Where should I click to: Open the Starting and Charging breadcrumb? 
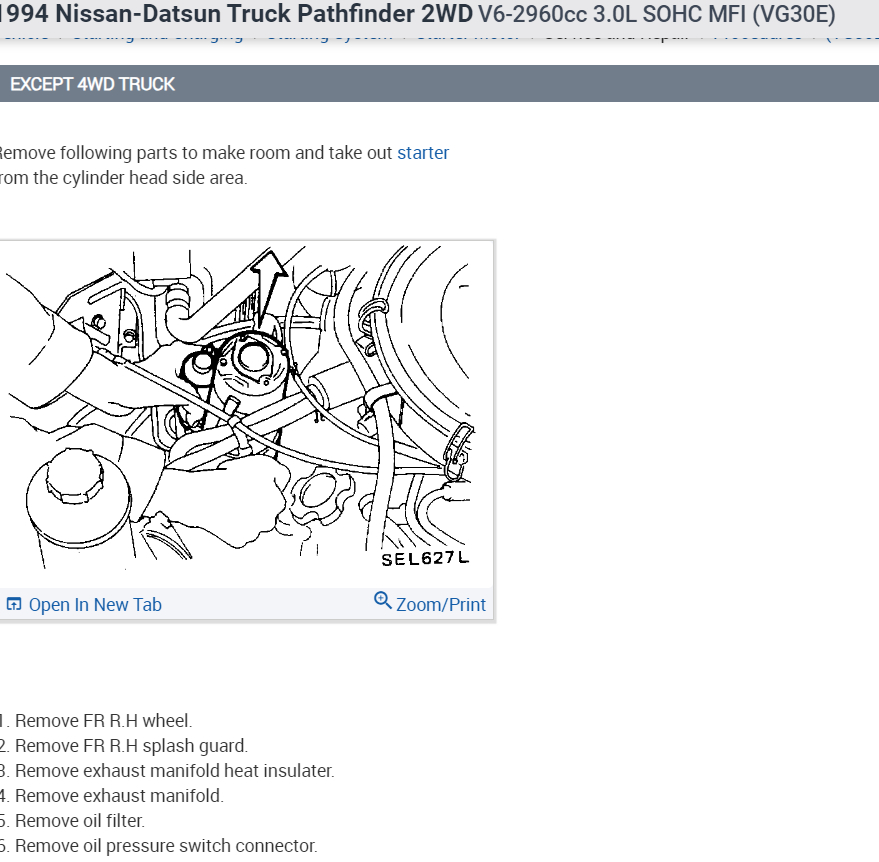[x=158, y=37]
